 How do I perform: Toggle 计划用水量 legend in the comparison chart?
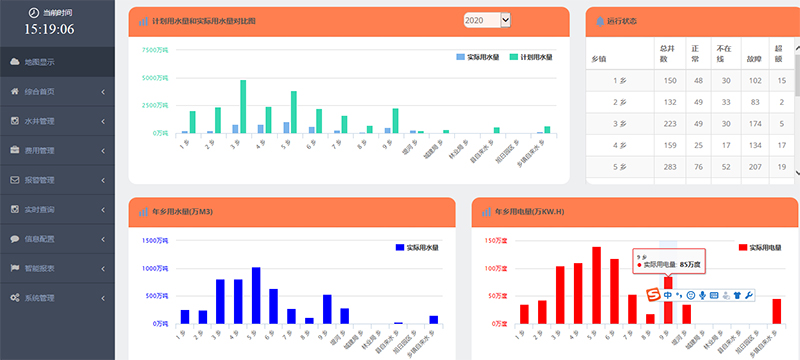pos(531,58)
